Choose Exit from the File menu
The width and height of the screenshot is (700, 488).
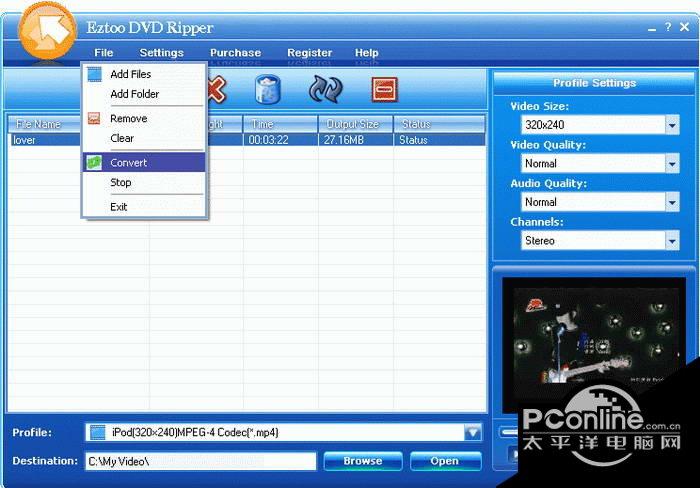[144, 207]
